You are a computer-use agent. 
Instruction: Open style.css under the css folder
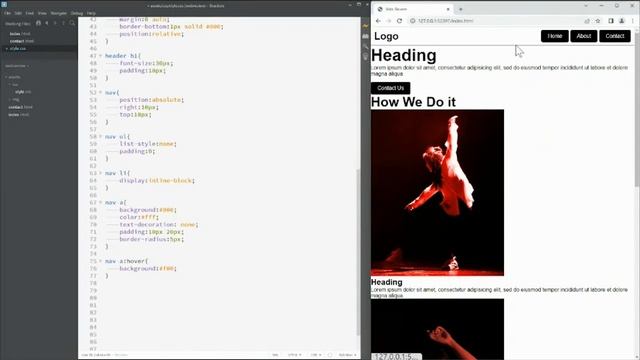(x=23, y=92)
